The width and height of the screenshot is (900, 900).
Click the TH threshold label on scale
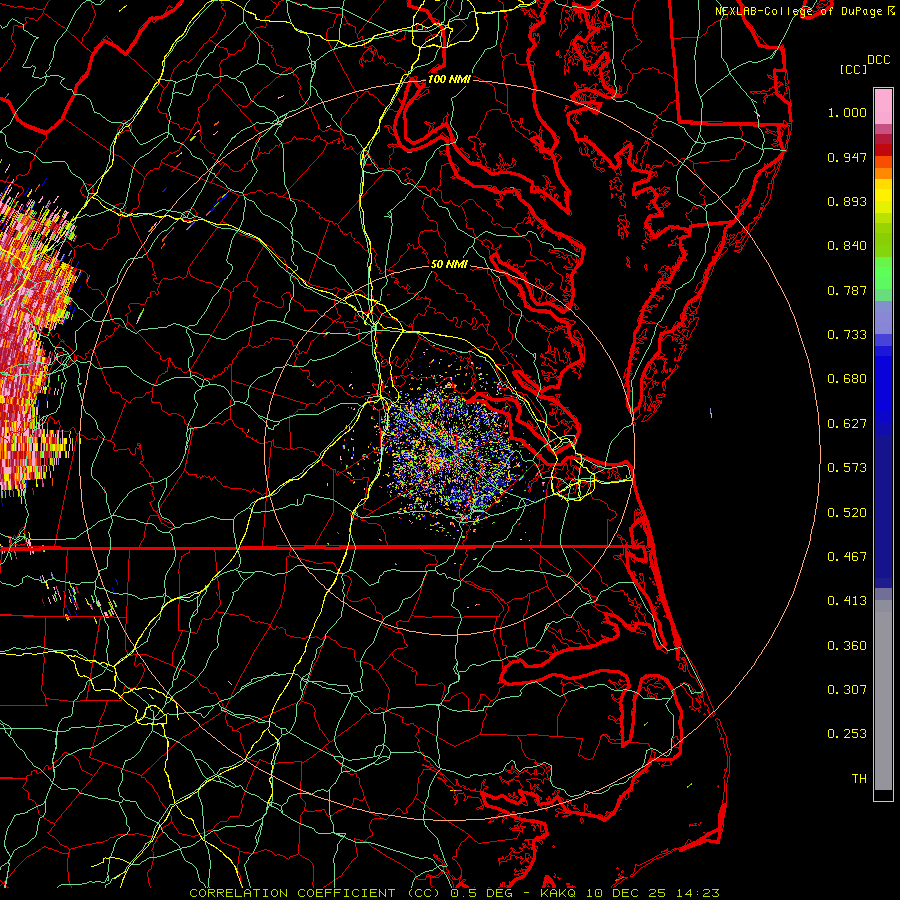pyautogui.click(x=859, y=779)
